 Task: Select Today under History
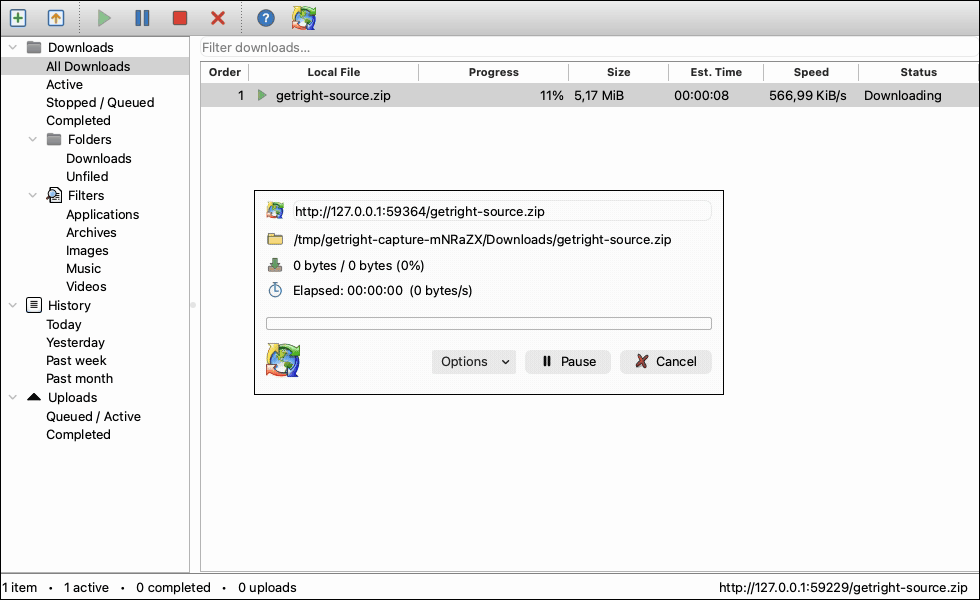64,324
